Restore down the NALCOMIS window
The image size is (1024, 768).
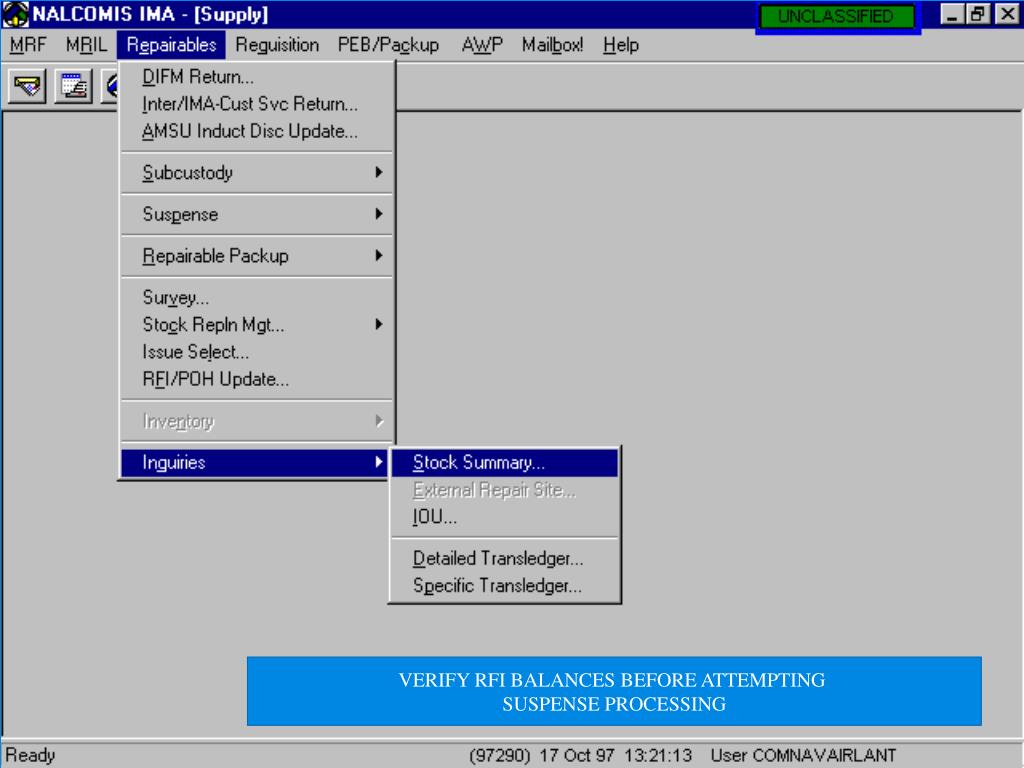pos(978,14)
